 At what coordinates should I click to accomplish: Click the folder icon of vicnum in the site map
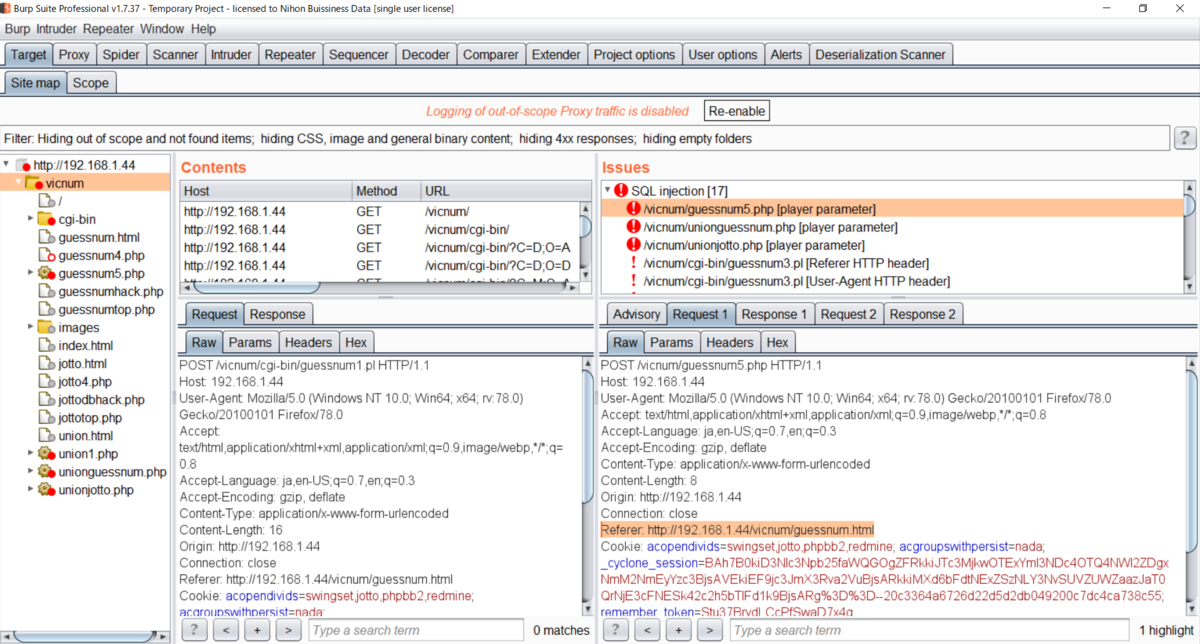34,183
